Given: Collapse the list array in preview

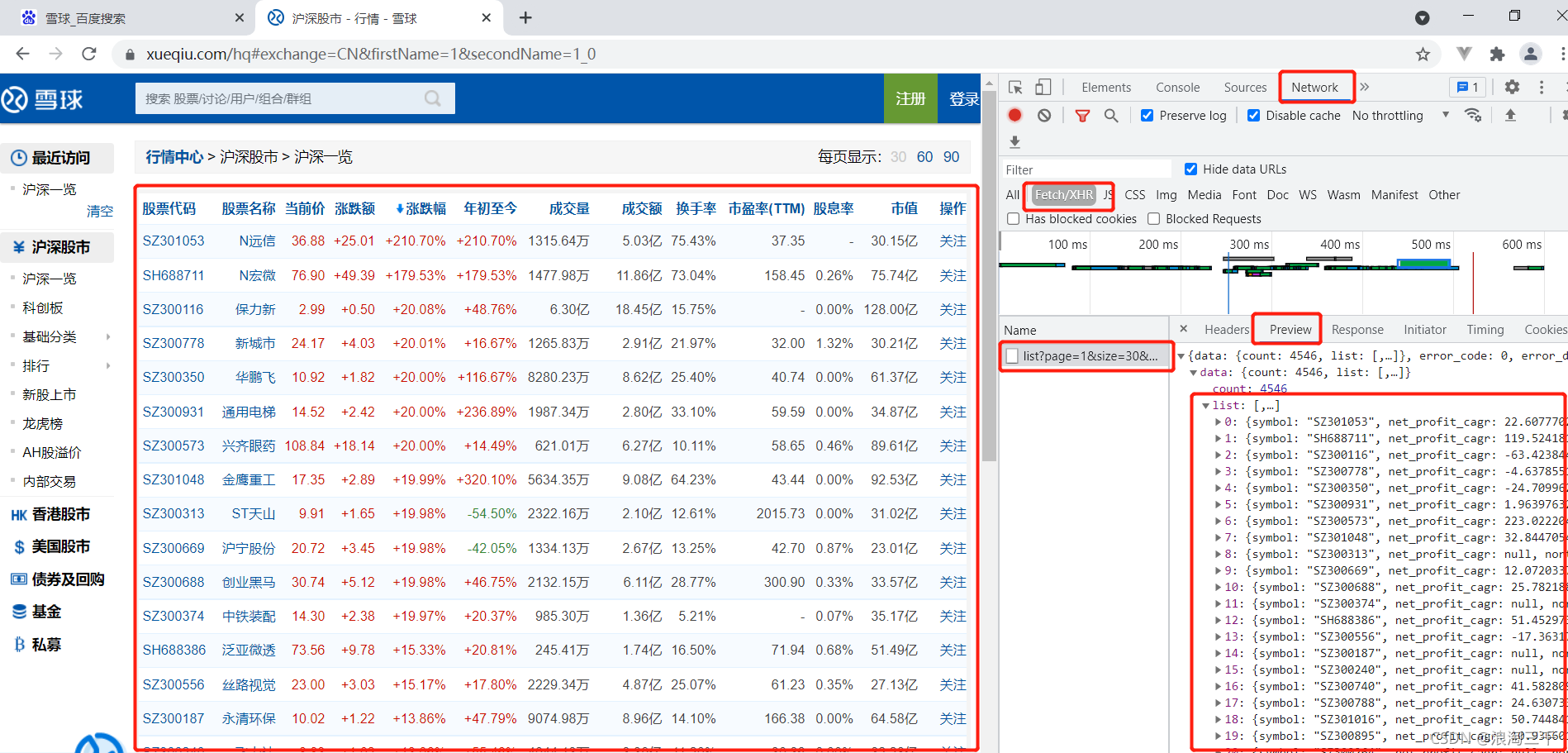Looking at the screenshot, I should 1205,406.
